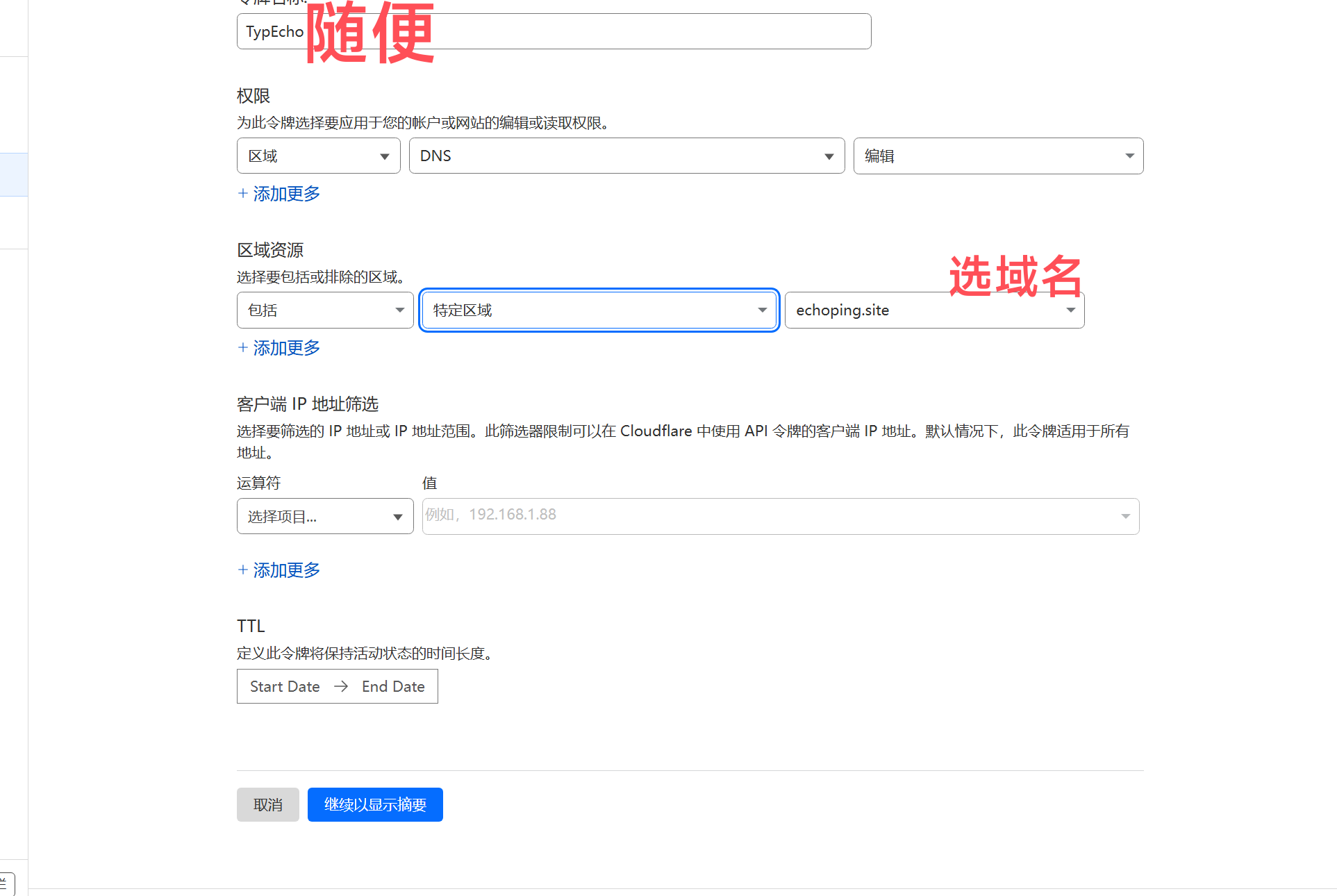Open the 区域 permission type dropdown
The image size is (1337, 896).
coord(318,156)
